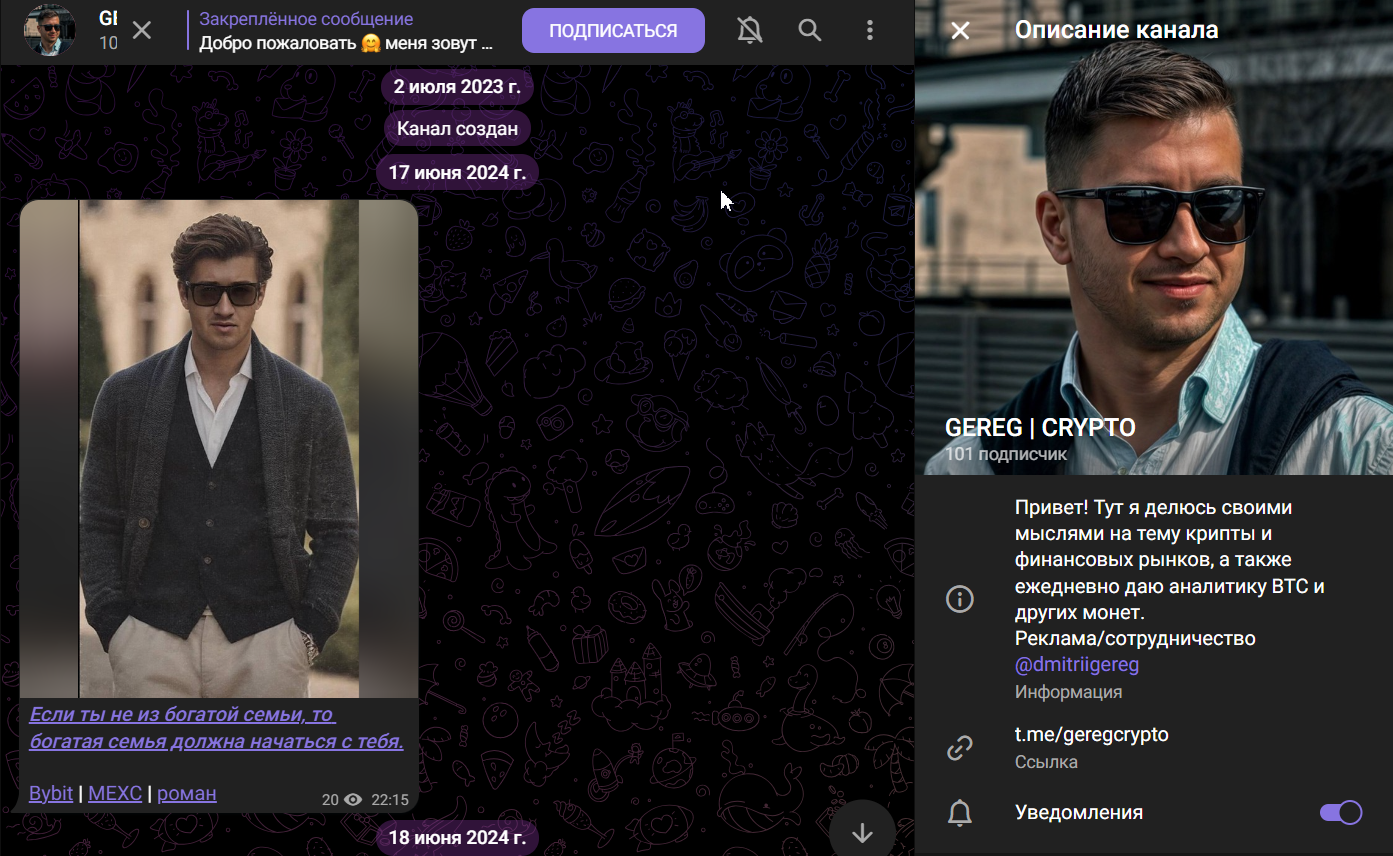
Task: Toggle the Уведомления notifications switch
Action: pyautogui.click(x=1340, y=813)
